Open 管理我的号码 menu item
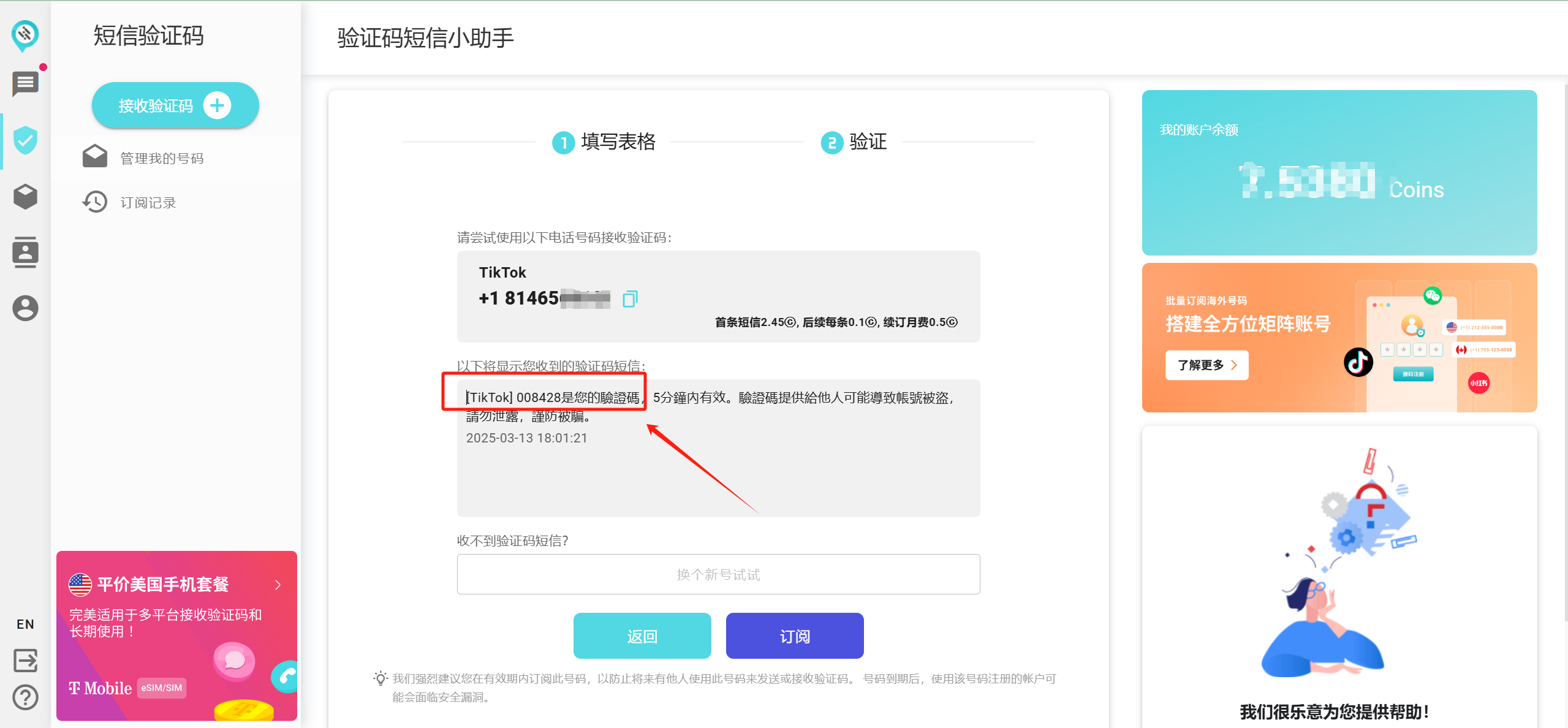The height and width of the screenshot is (728, 1568). (162, 158)
